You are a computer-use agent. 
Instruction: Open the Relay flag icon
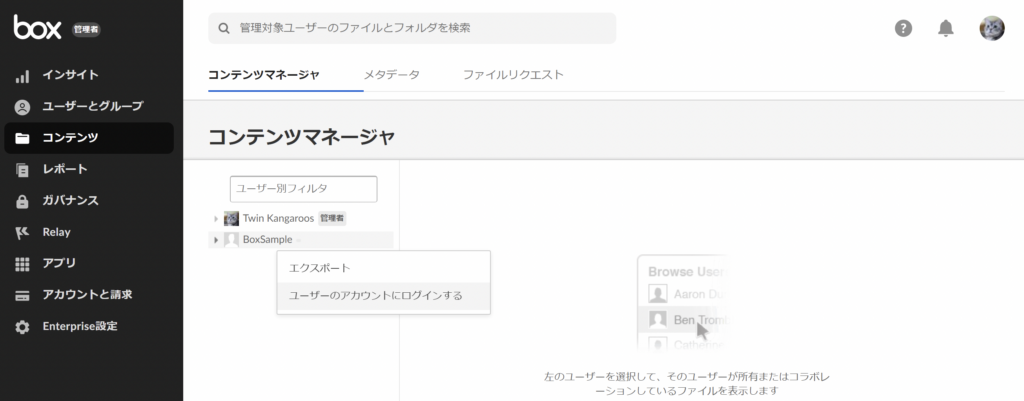click(22, 233)
